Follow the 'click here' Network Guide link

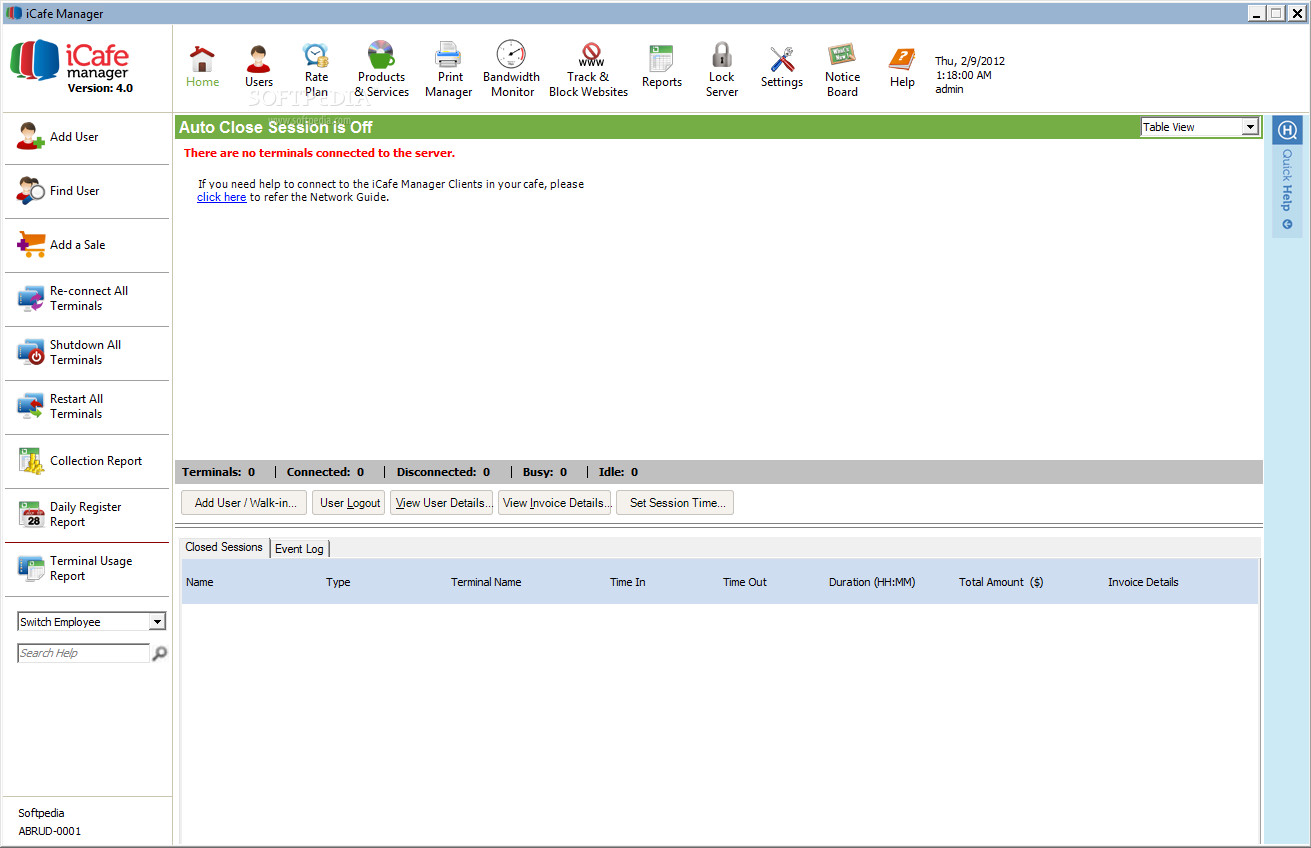pos(221,197)
